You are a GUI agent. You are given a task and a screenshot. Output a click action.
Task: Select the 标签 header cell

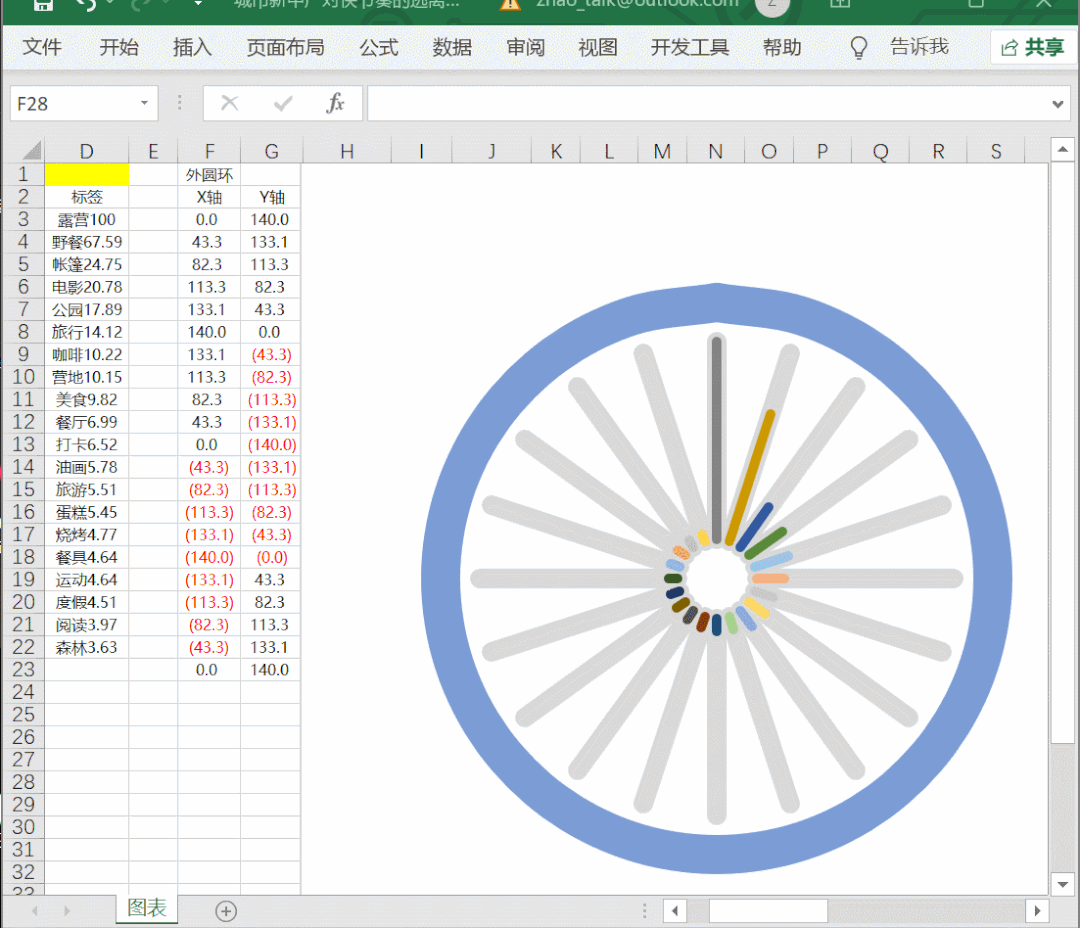click(x=86, y=197)
